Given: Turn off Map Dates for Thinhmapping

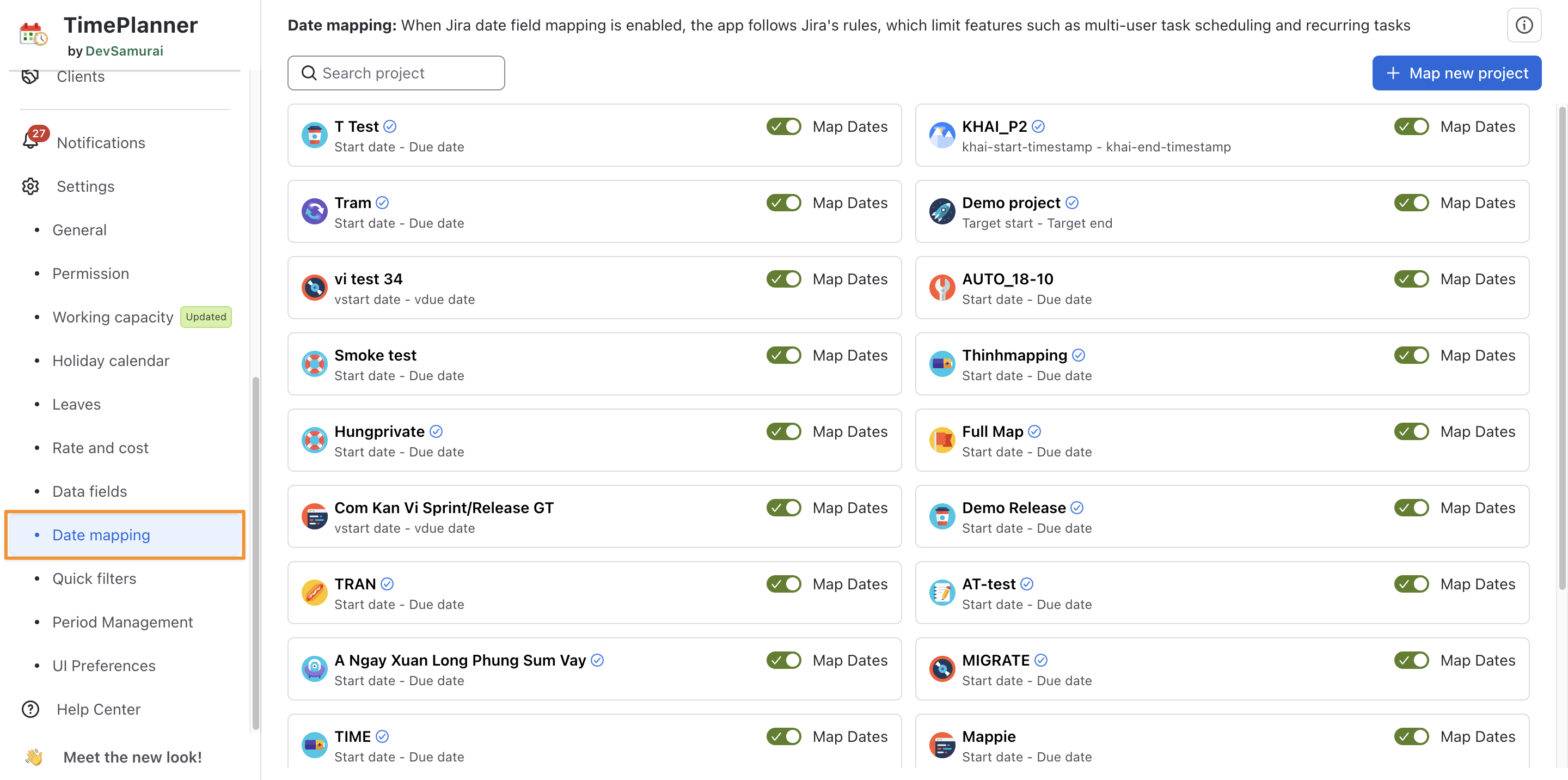Looking at the screenshot, I should [1412, 355].
